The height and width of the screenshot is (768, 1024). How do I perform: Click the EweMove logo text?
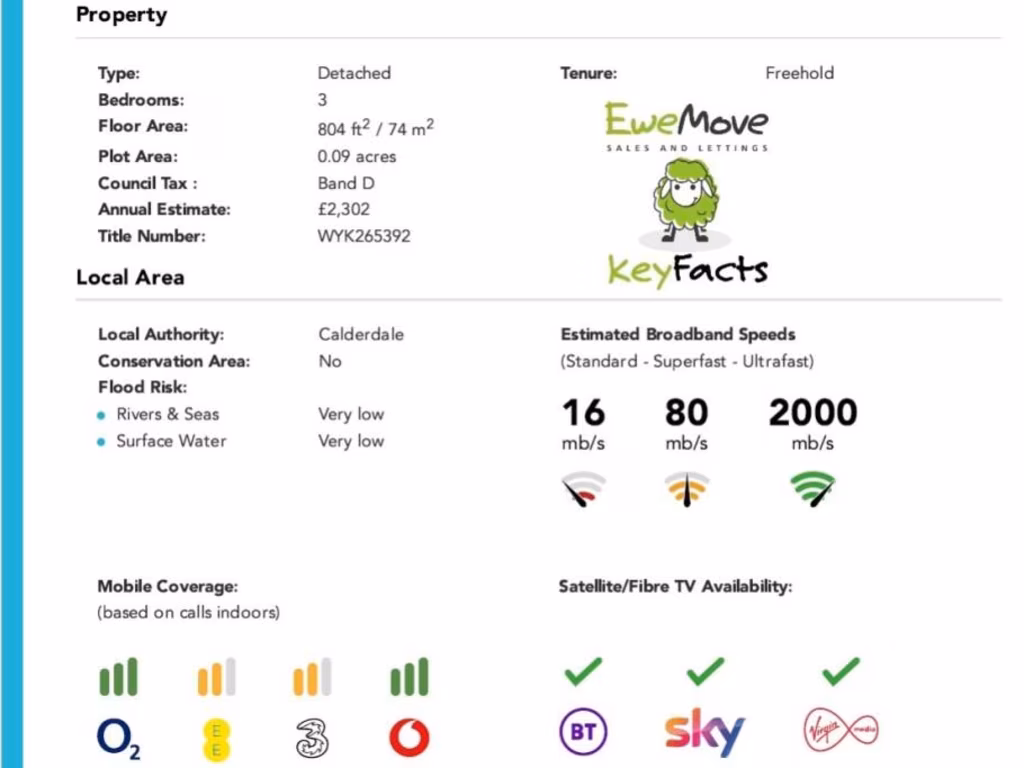(686, 122)
